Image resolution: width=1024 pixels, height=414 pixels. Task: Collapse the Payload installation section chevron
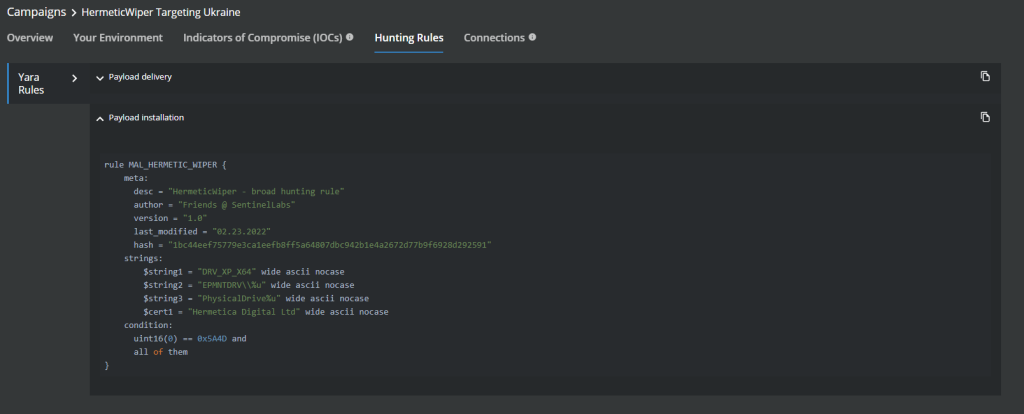click(x=100, y=118)
